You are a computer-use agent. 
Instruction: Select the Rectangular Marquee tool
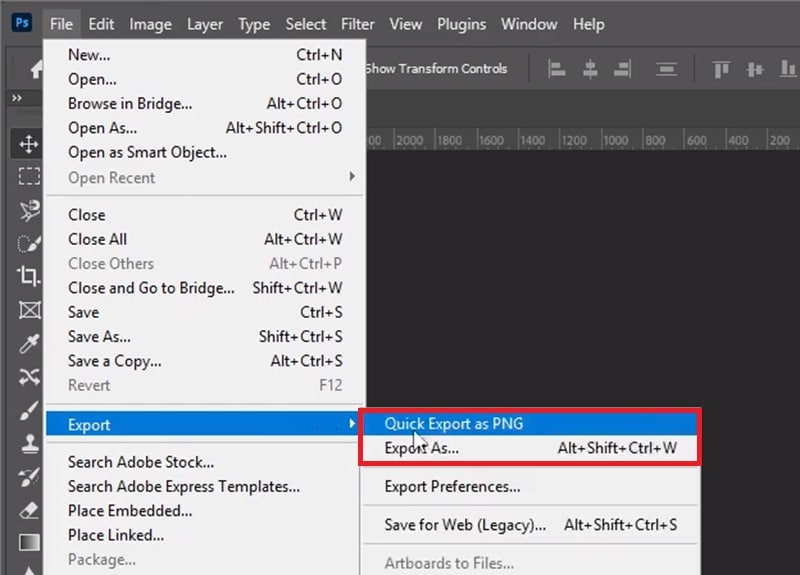pos(29,177)
